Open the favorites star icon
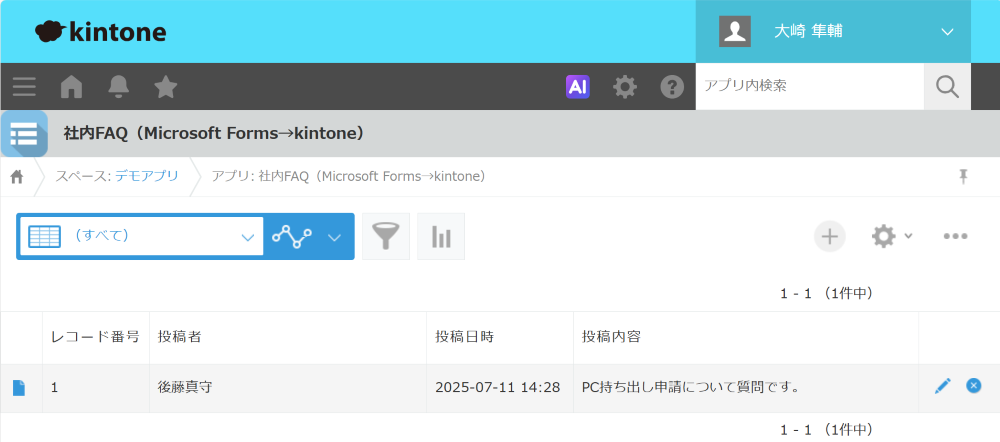Image resolution: width=1000 pixels, height=442 pixels. (165, 87)
